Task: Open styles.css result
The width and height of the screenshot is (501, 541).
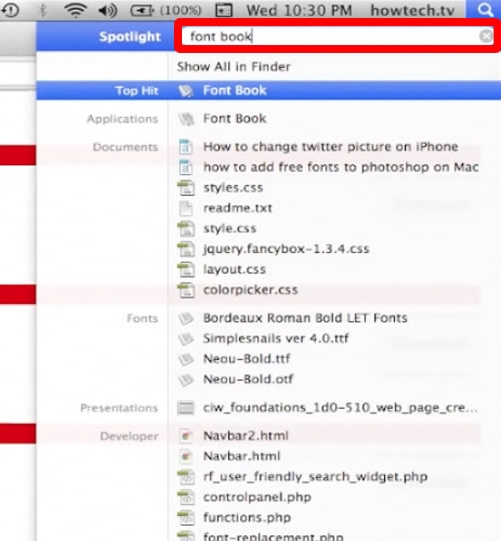Action: 233,188
